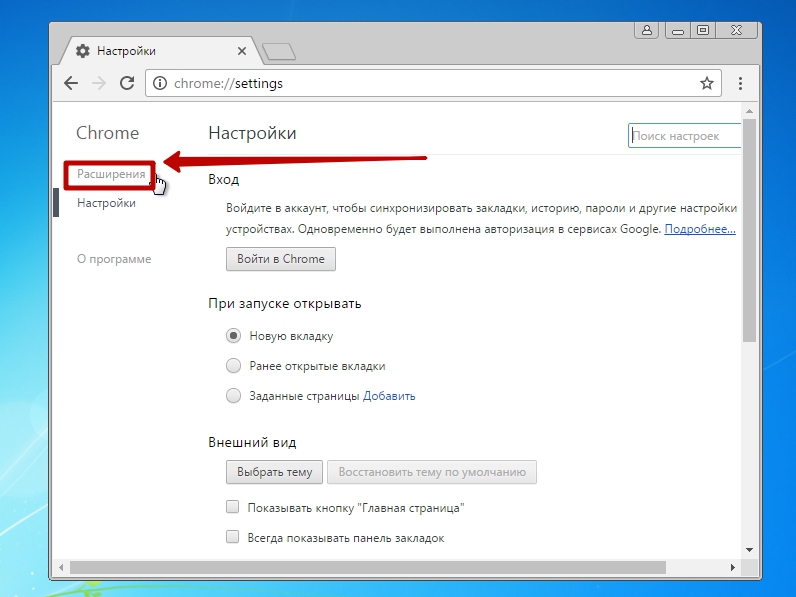Click the scroll left arrow
Screen dimensions: 796x597
61,567
